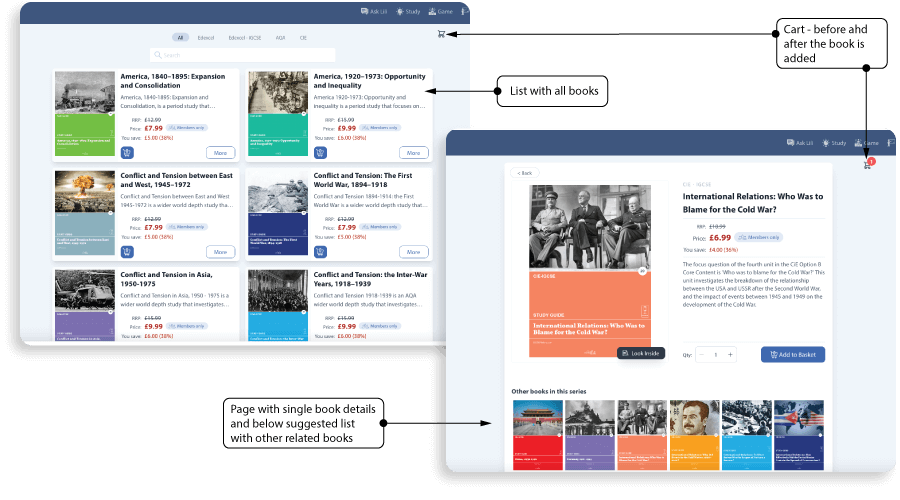Open the yellow moustached man portrait related book

click(x=695, y=435)
